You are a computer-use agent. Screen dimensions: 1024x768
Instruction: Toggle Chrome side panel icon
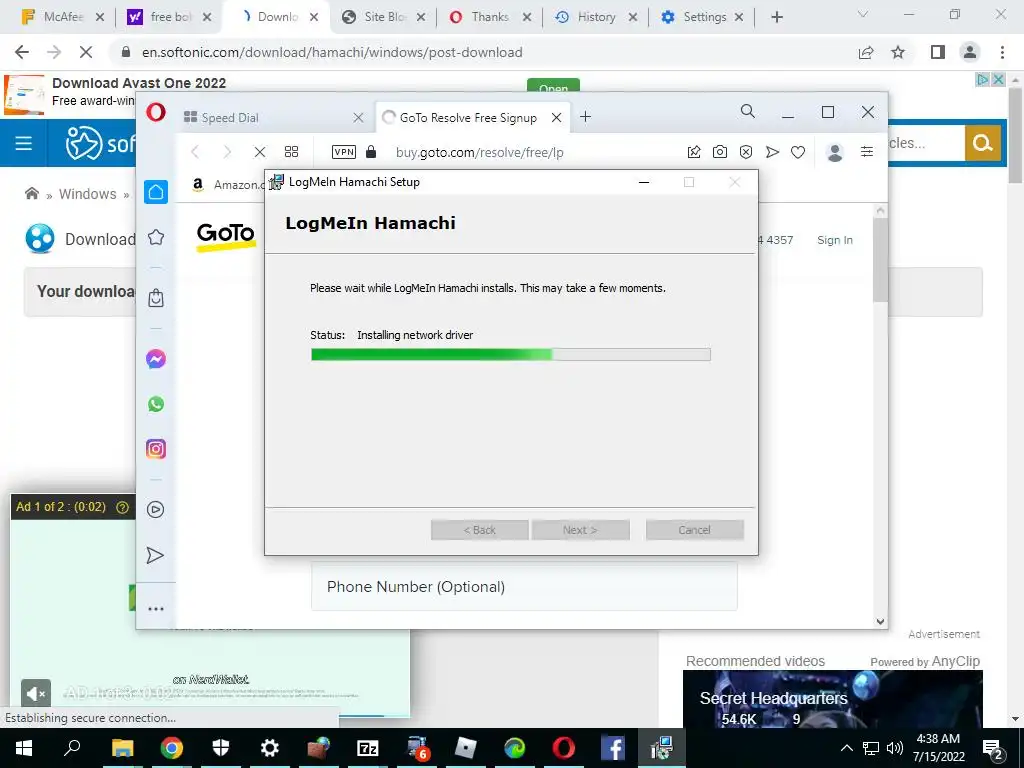938,52
